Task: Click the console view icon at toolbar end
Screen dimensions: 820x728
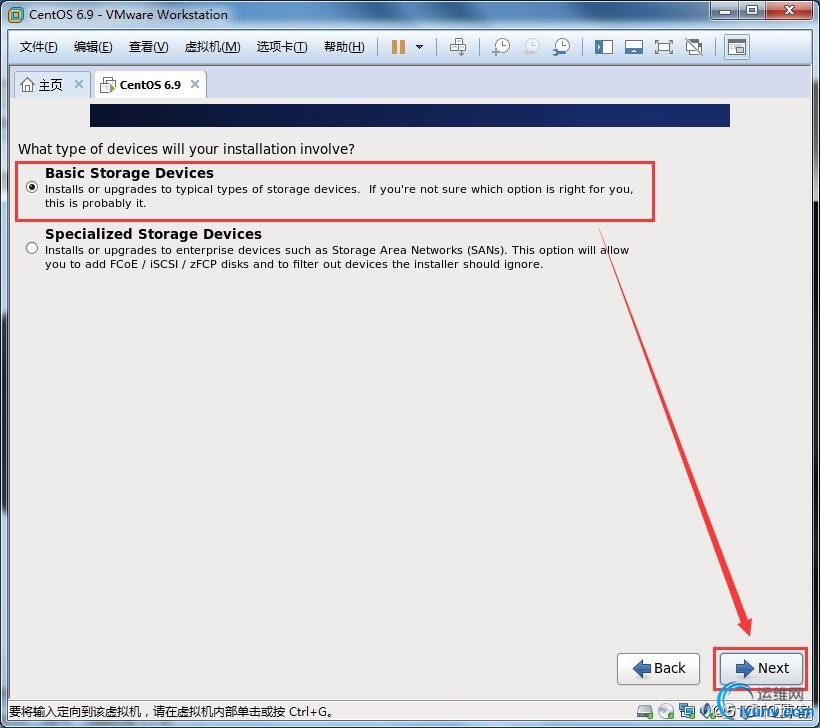Action: [737, 47]
